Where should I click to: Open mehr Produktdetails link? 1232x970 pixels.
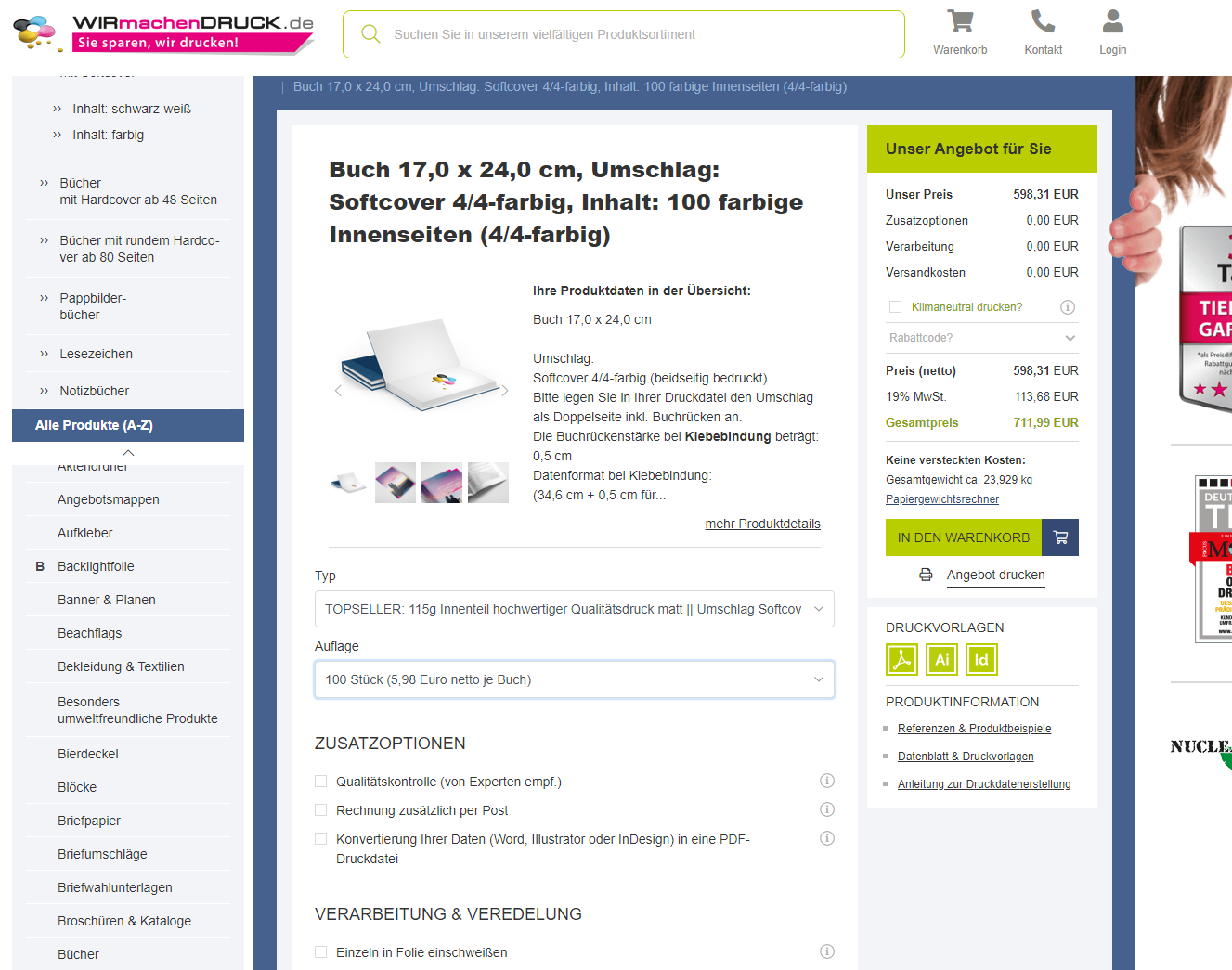(762, 524)
